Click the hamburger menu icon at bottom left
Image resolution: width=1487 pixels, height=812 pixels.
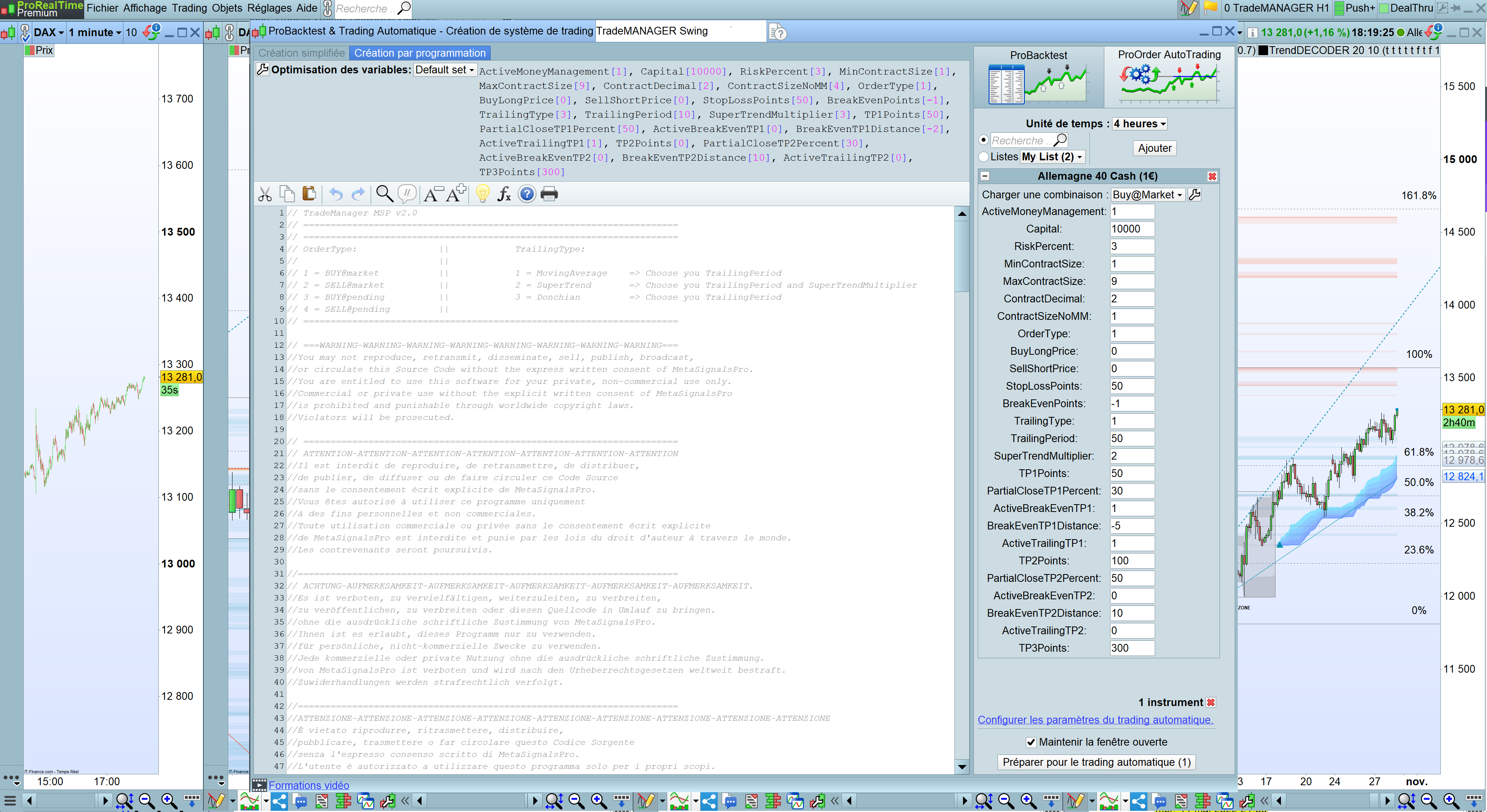pos(10,801)
